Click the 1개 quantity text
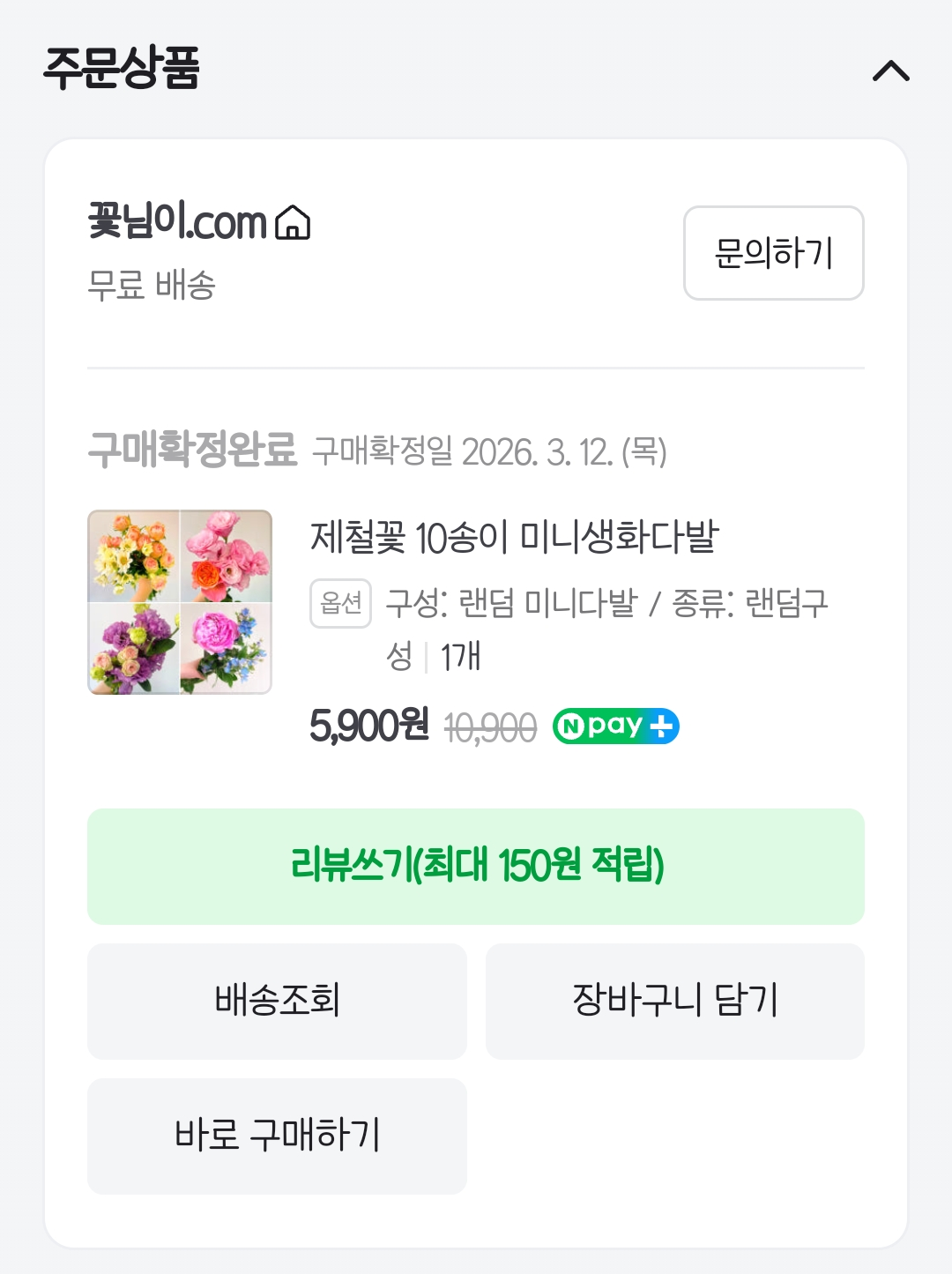Image resolution: width=952 pixels, height=1274 pixels. point(460,657)
